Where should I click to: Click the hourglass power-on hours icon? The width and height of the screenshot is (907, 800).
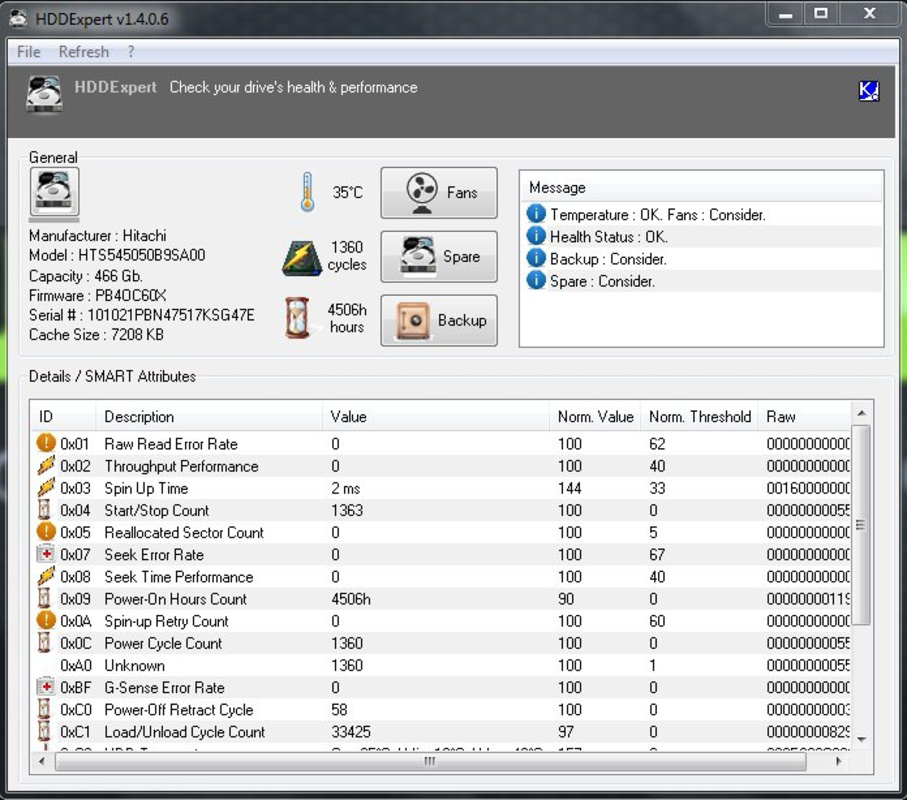point(297,318)
